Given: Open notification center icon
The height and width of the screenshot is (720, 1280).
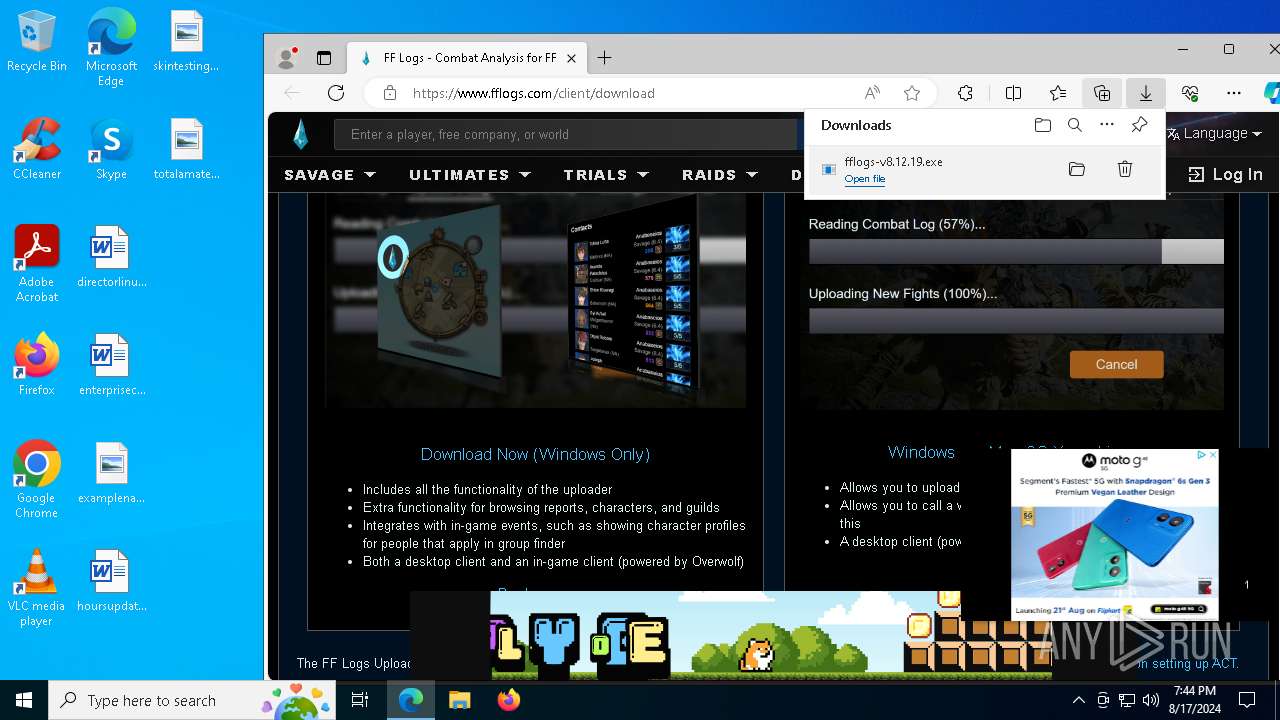Looking at the screenshot, I should point(1247,700).
